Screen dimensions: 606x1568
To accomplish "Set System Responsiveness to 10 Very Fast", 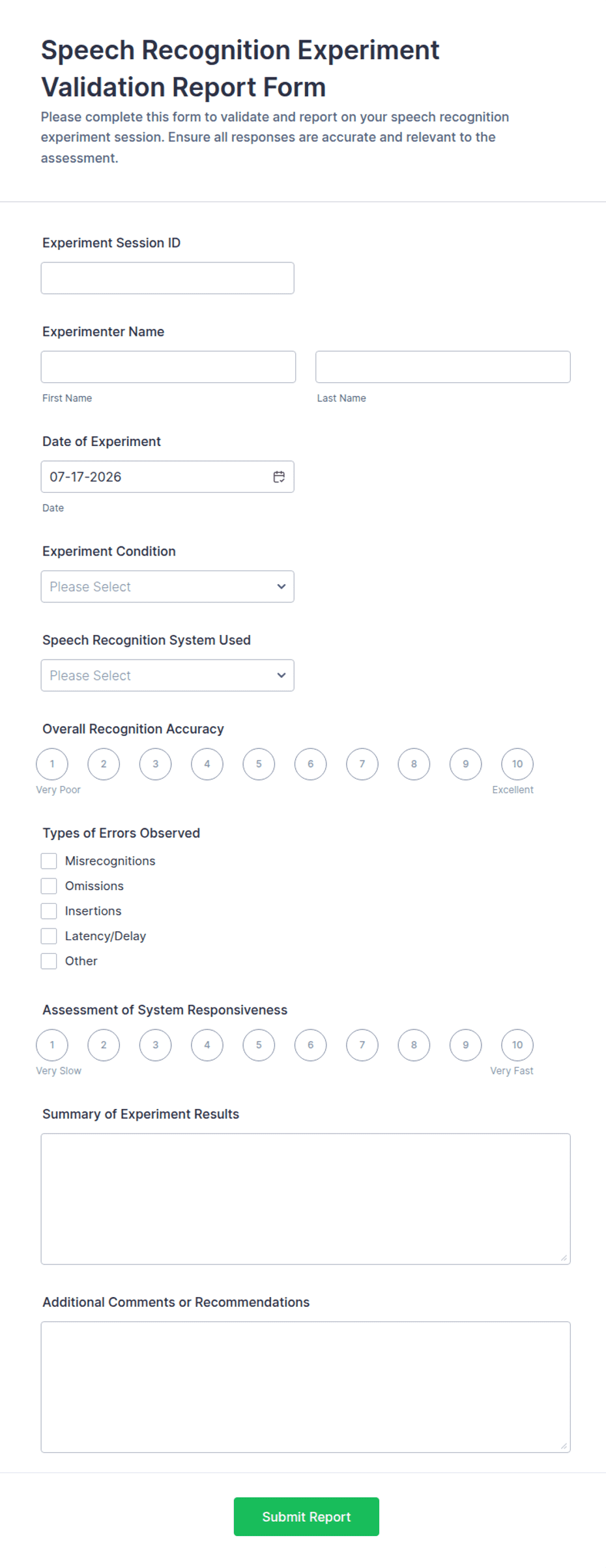I will coord(517,1045).
